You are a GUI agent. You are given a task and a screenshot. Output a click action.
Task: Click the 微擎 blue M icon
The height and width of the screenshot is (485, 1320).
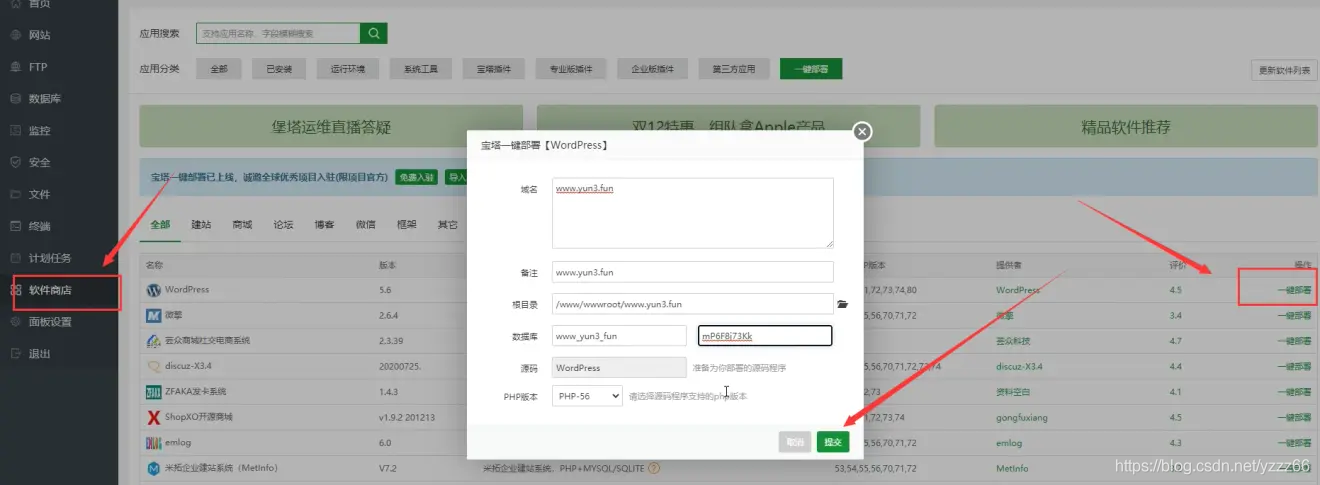pos(154,315)
